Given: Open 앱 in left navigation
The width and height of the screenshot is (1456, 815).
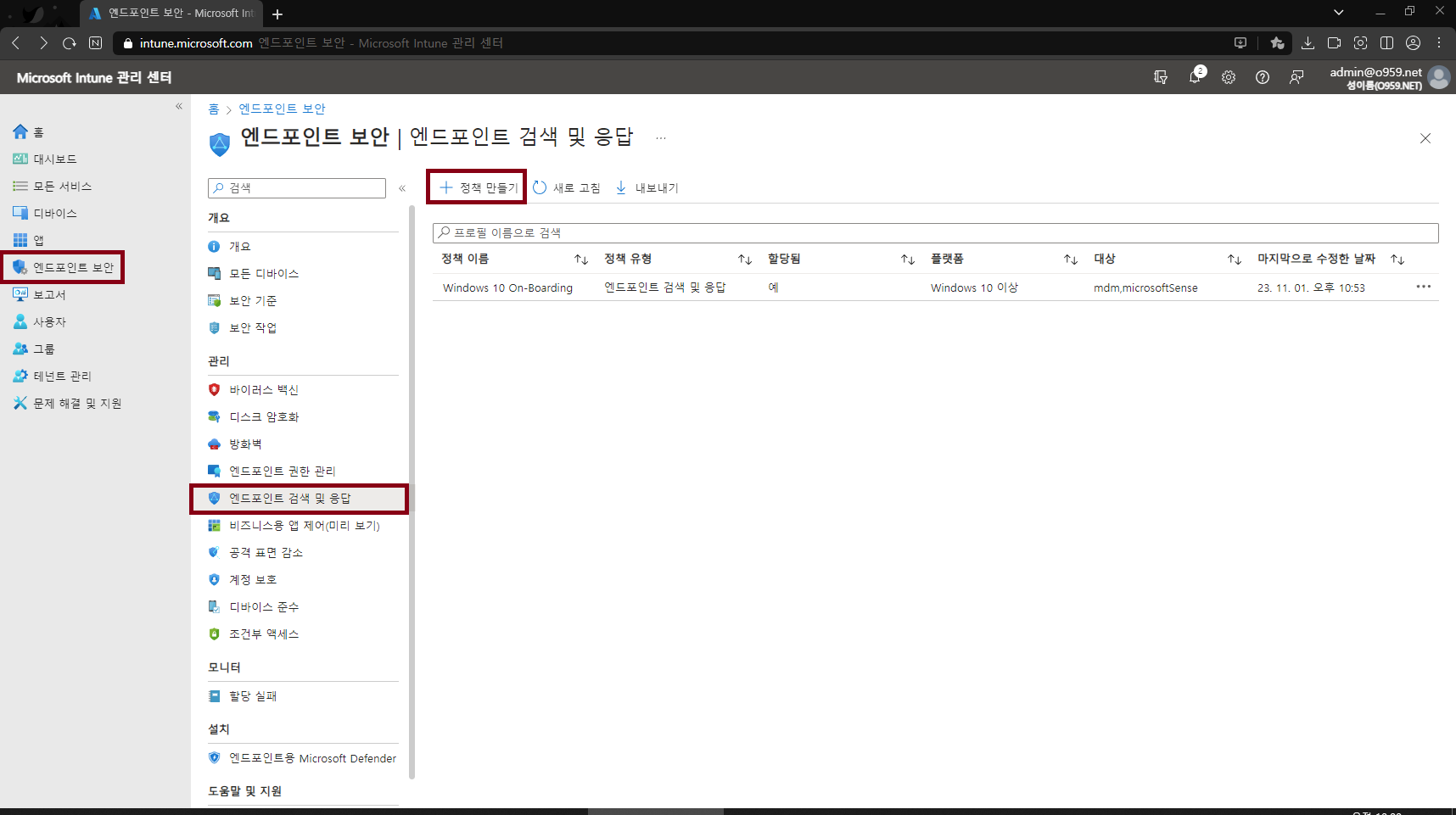Looking at the screenshot, I should 29,240.
